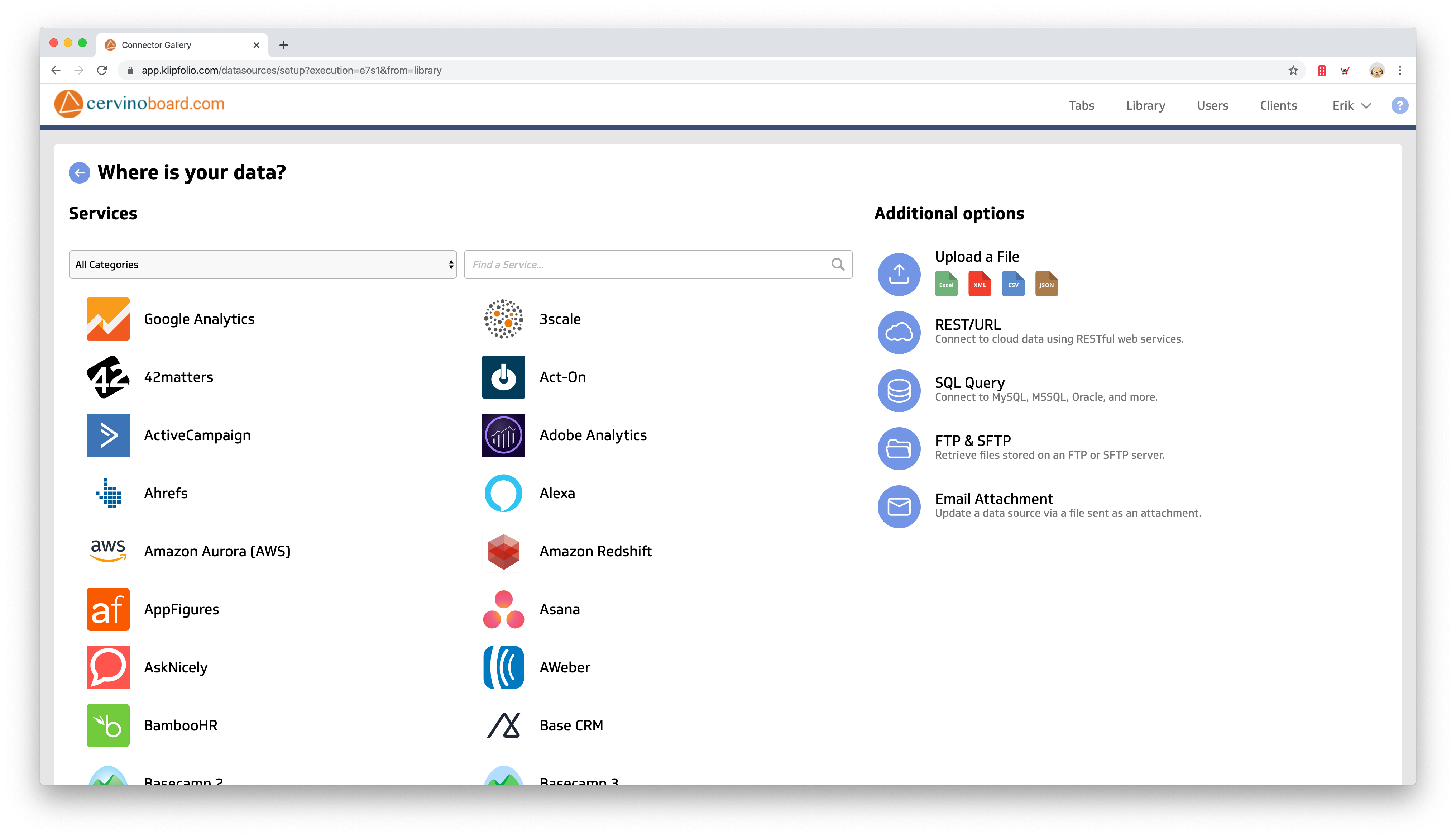The height and width of the screenshot is (838, 1456).
Task: Go back using the browser back arrow
Action: 56,70
